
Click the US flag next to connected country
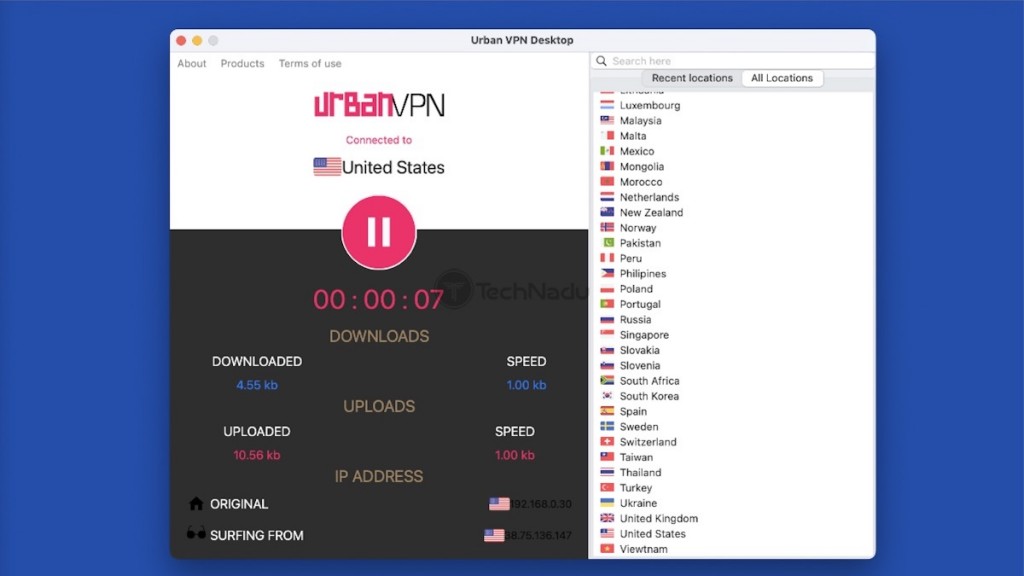coord(327,167)
